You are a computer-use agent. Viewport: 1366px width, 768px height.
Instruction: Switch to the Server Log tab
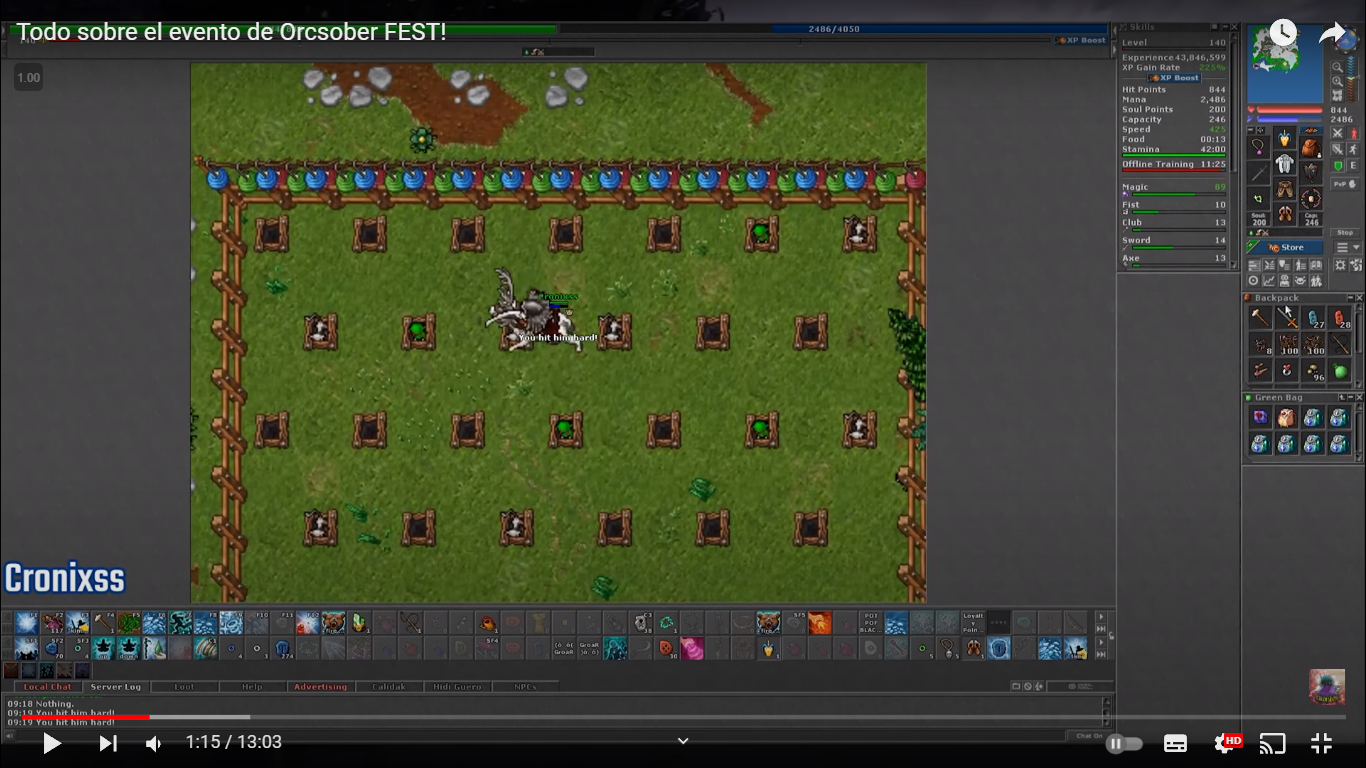[x=116, y=687]
